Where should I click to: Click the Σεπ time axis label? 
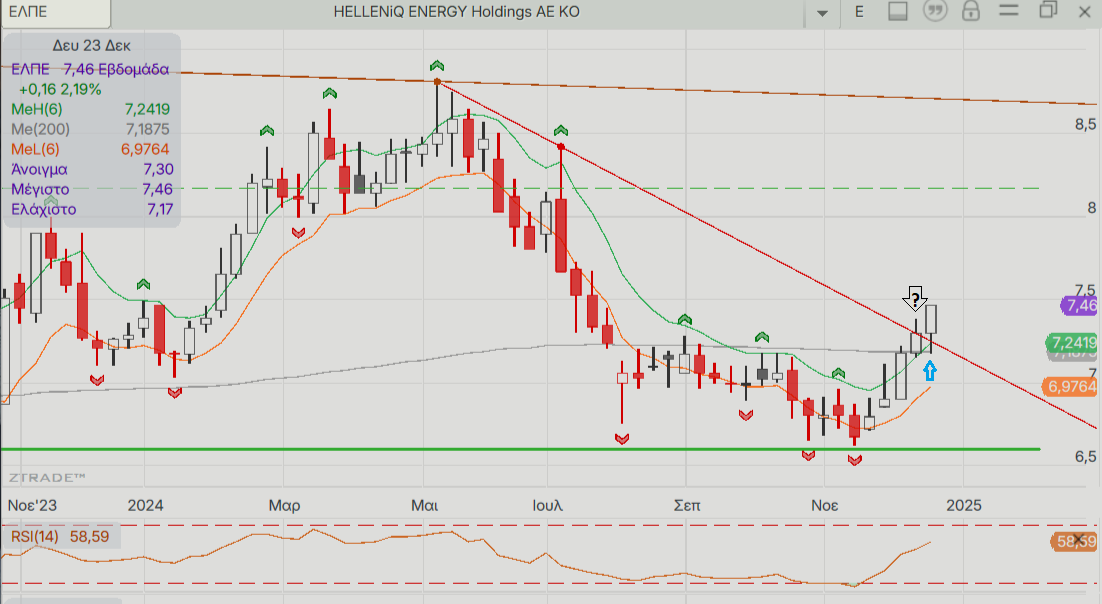coord(687,506)
